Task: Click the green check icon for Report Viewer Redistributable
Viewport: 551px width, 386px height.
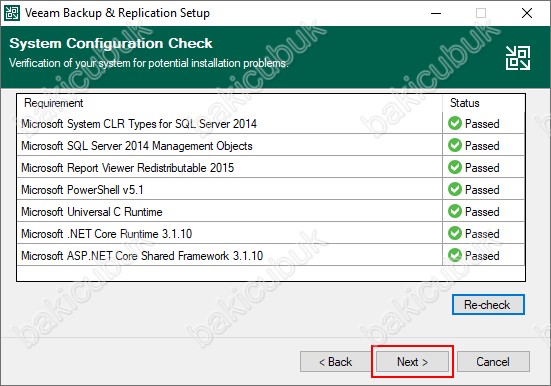Action: coord(455,167)
